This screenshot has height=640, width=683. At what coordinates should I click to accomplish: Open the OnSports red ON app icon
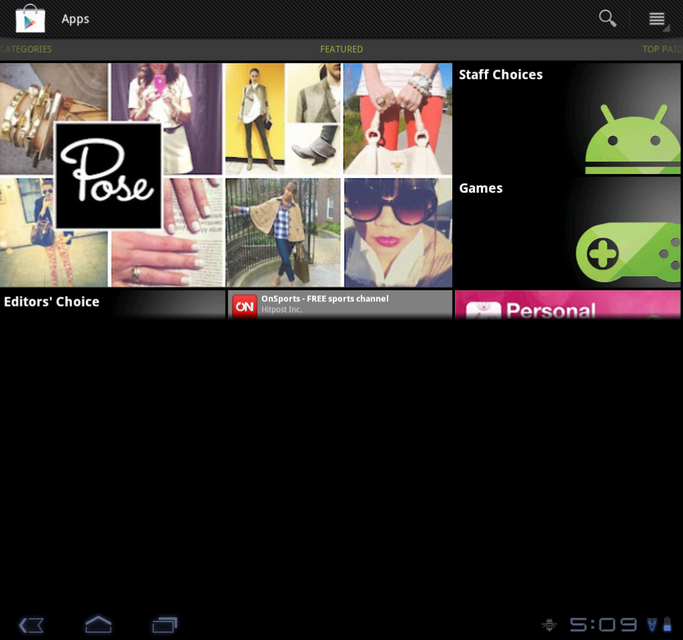coord(244,307)
